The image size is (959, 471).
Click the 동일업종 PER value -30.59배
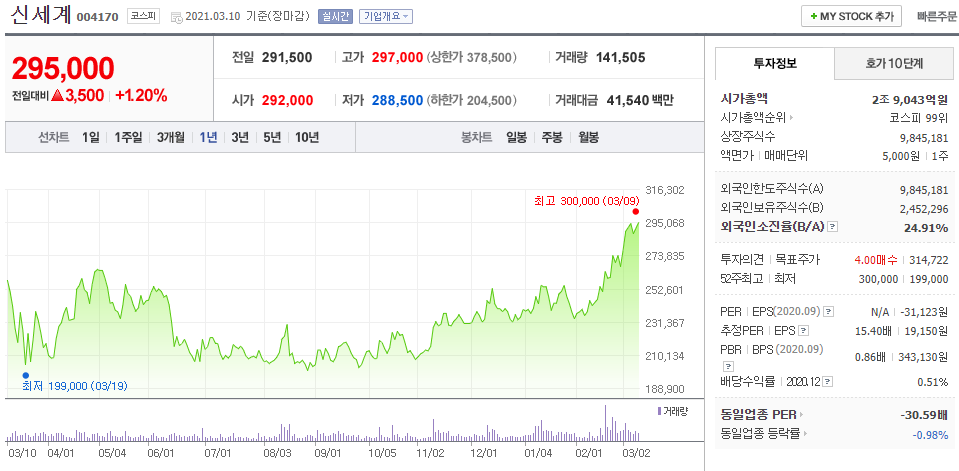coord(924,415)
